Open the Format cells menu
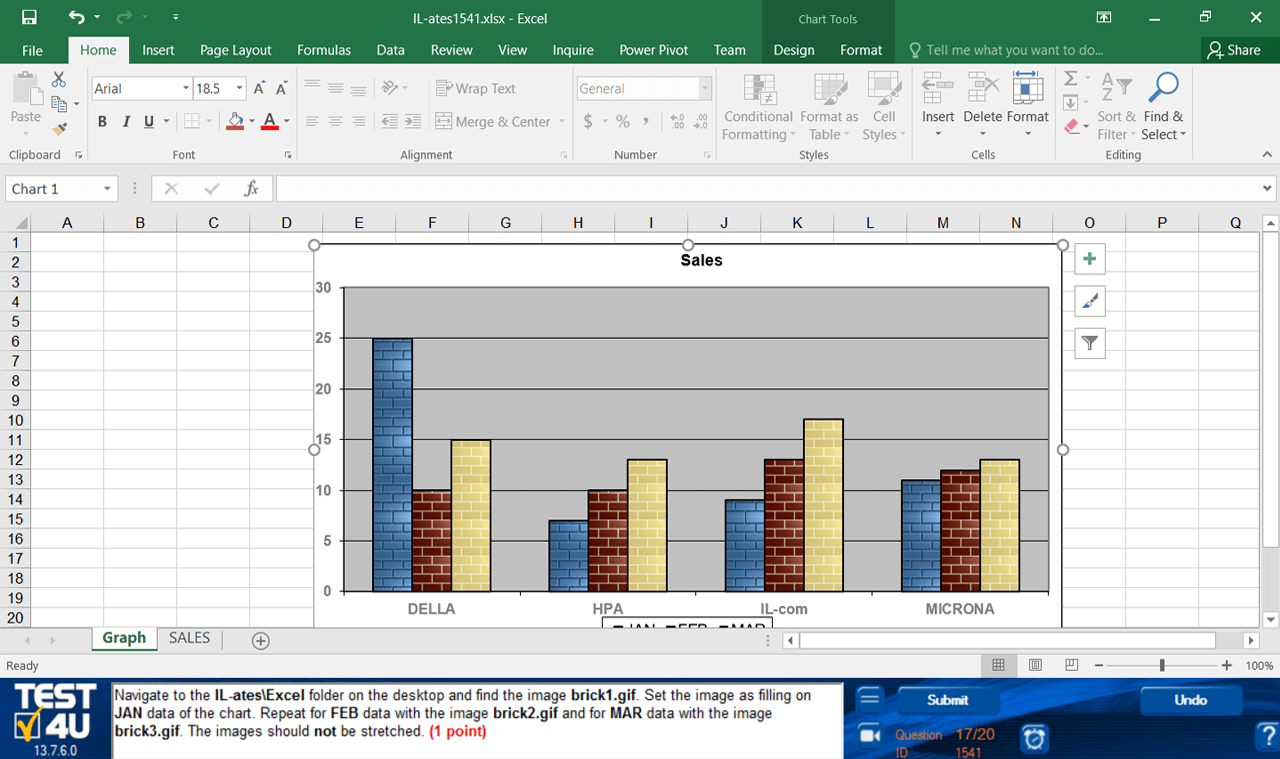 1028,106
